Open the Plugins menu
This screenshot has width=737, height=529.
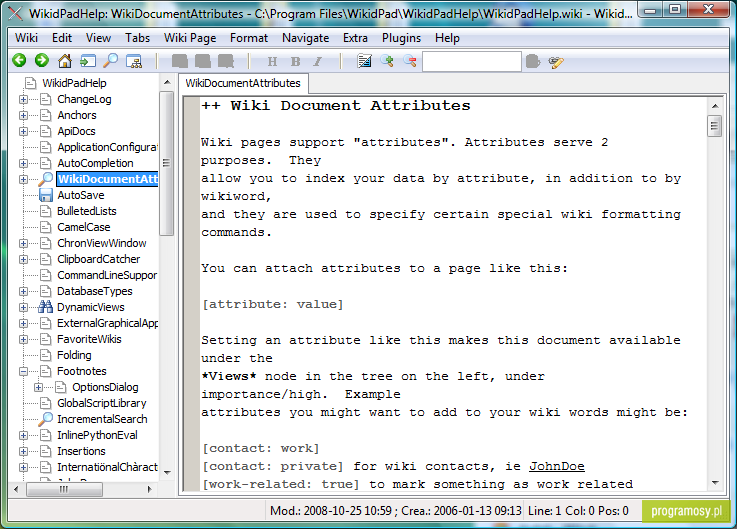(x=401, y=38)
